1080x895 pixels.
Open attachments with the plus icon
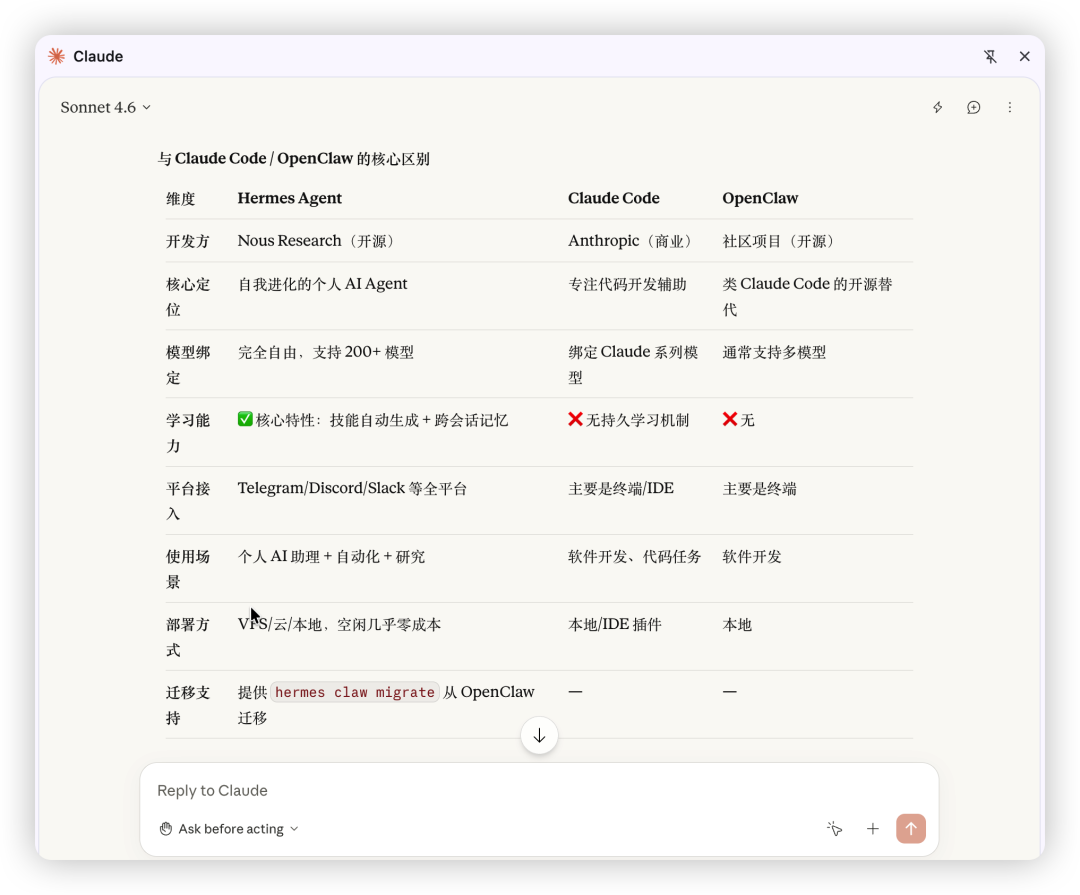coord(872,828)
